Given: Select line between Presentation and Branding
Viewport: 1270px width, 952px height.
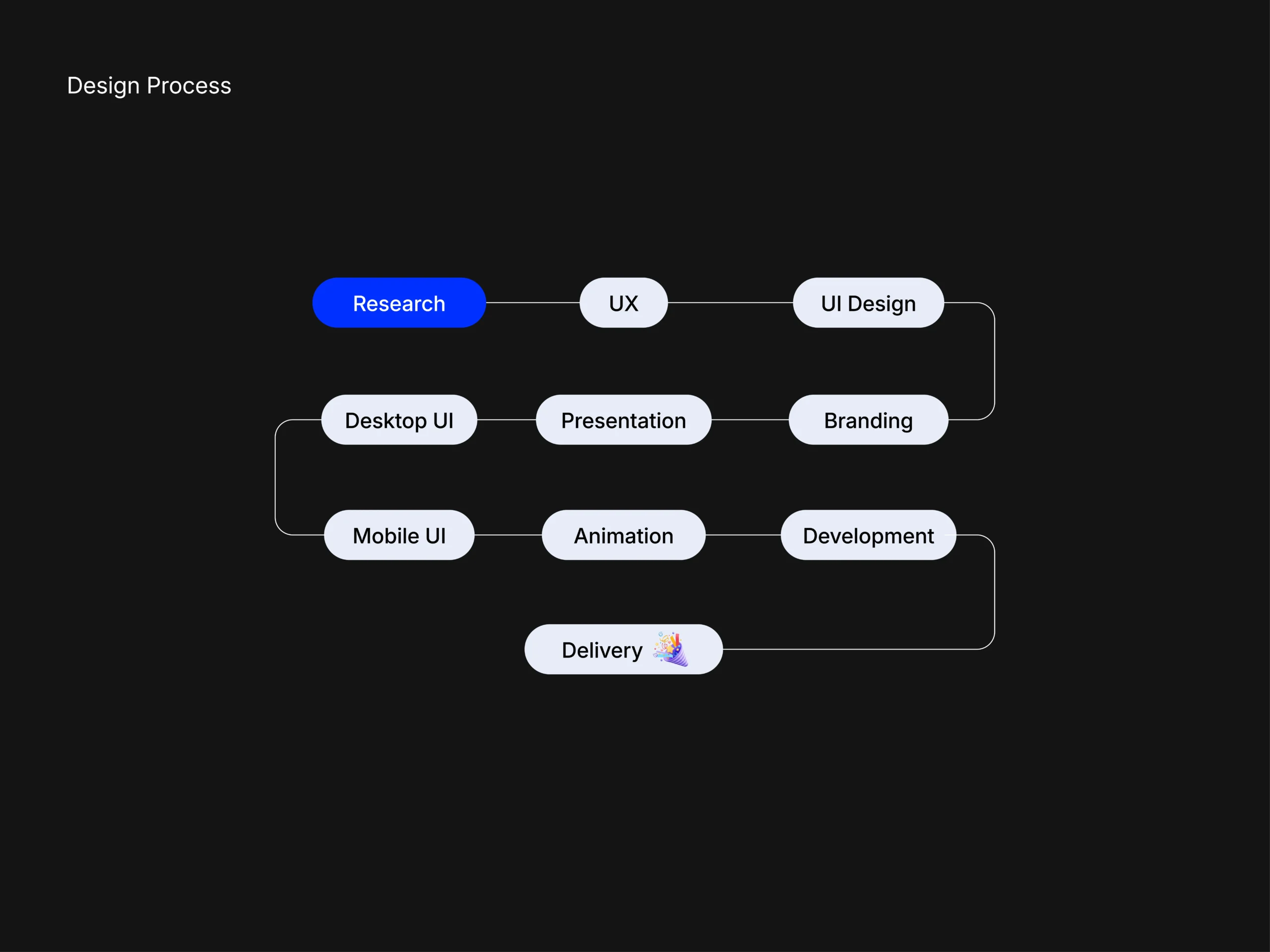Looking at the screenshot, I should (x=750, y=419).
